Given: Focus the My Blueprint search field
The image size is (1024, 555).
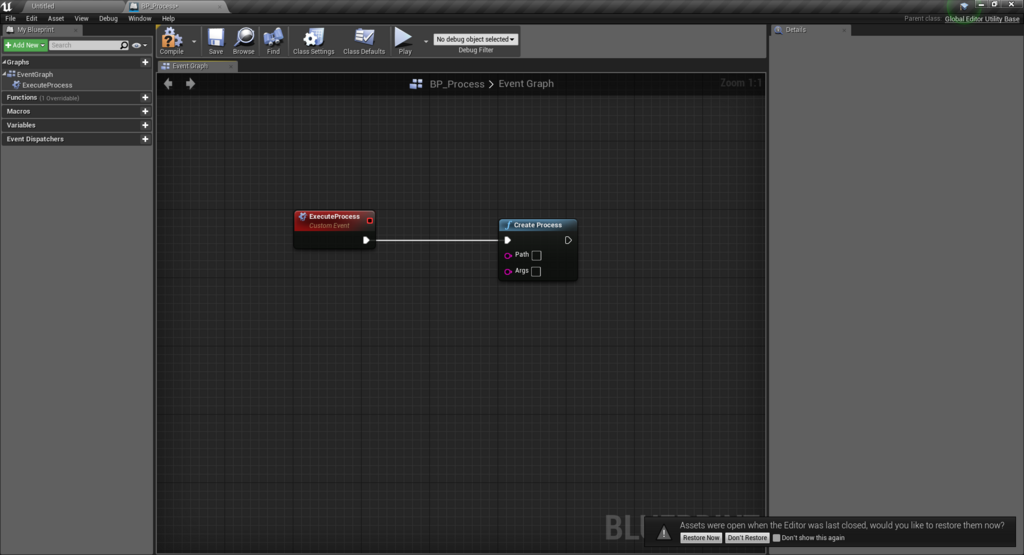Looking at the screenshot, I should coord(84,45).
